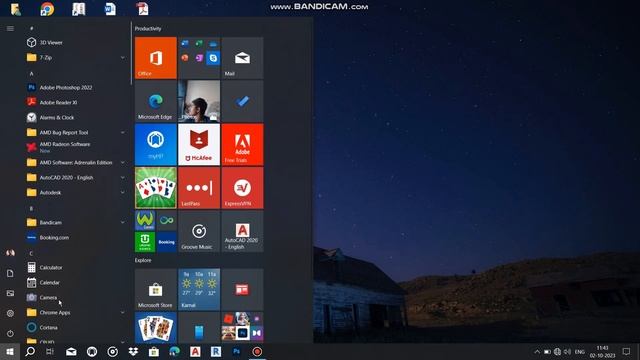
Task: Open AutoCAD from the taskbar
Action: click(x=195, y=351)
